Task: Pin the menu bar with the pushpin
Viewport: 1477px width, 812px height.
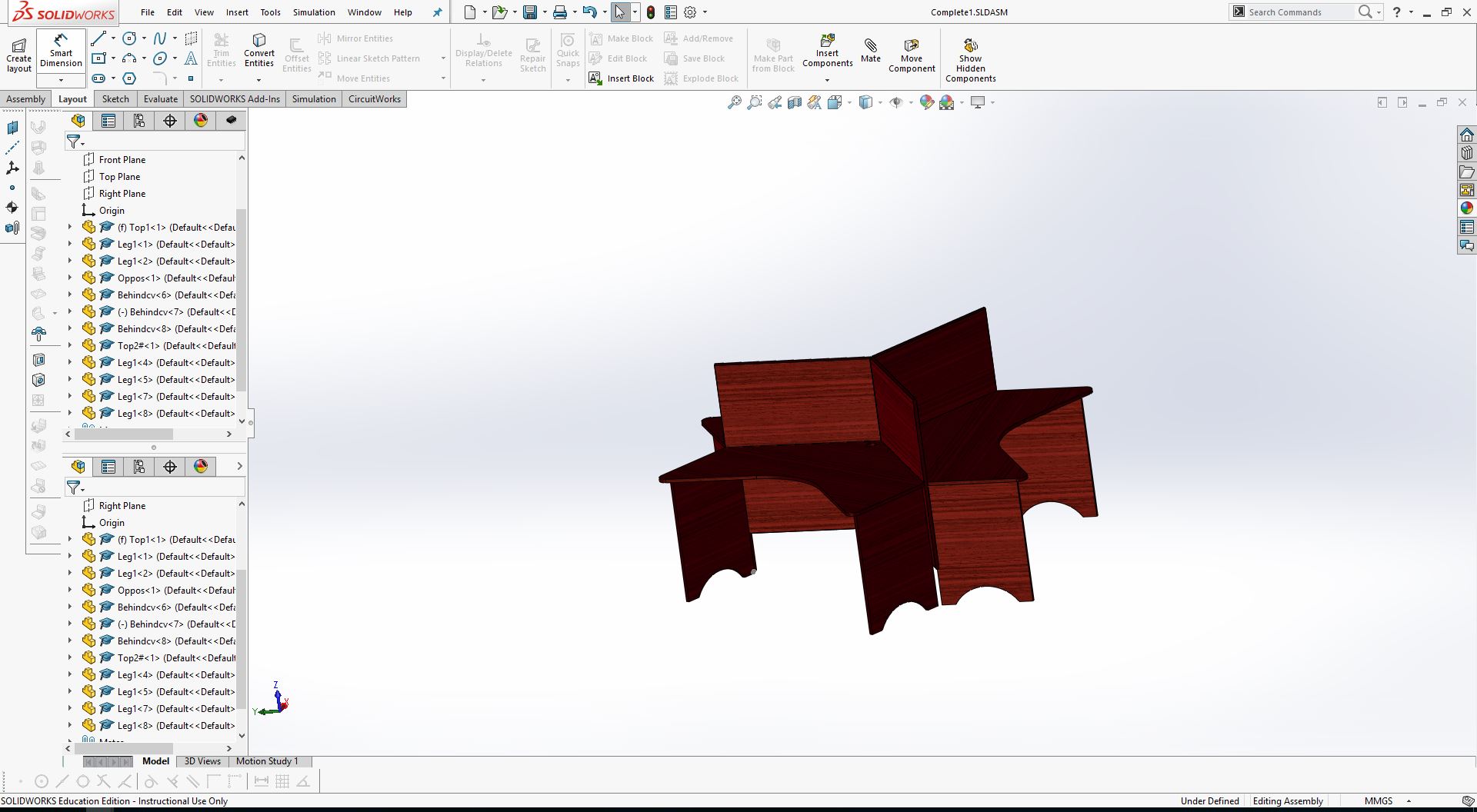Action: (x=438, y=12)
